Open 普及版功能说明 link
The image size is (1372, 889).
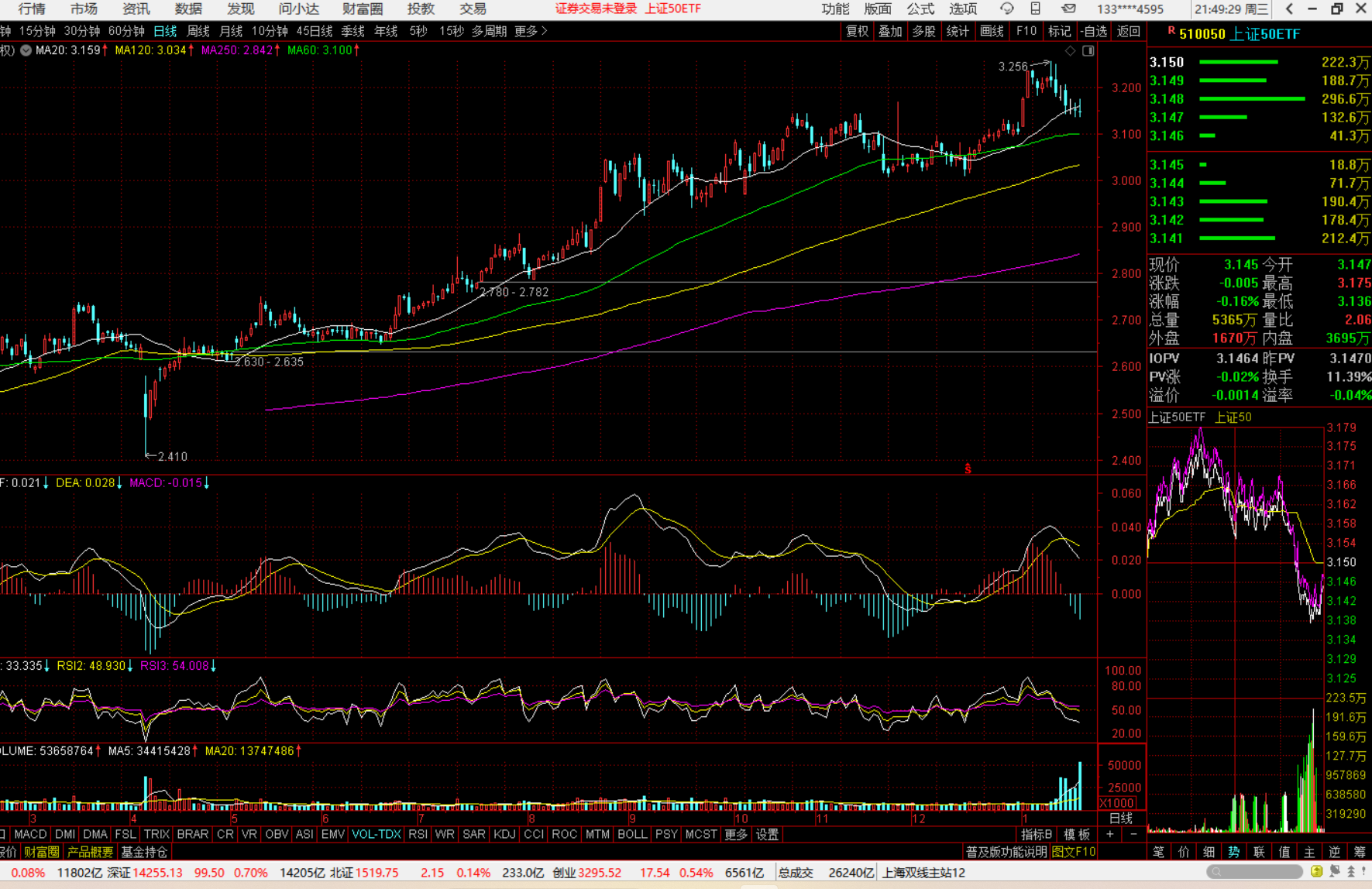pos(1006,852)
